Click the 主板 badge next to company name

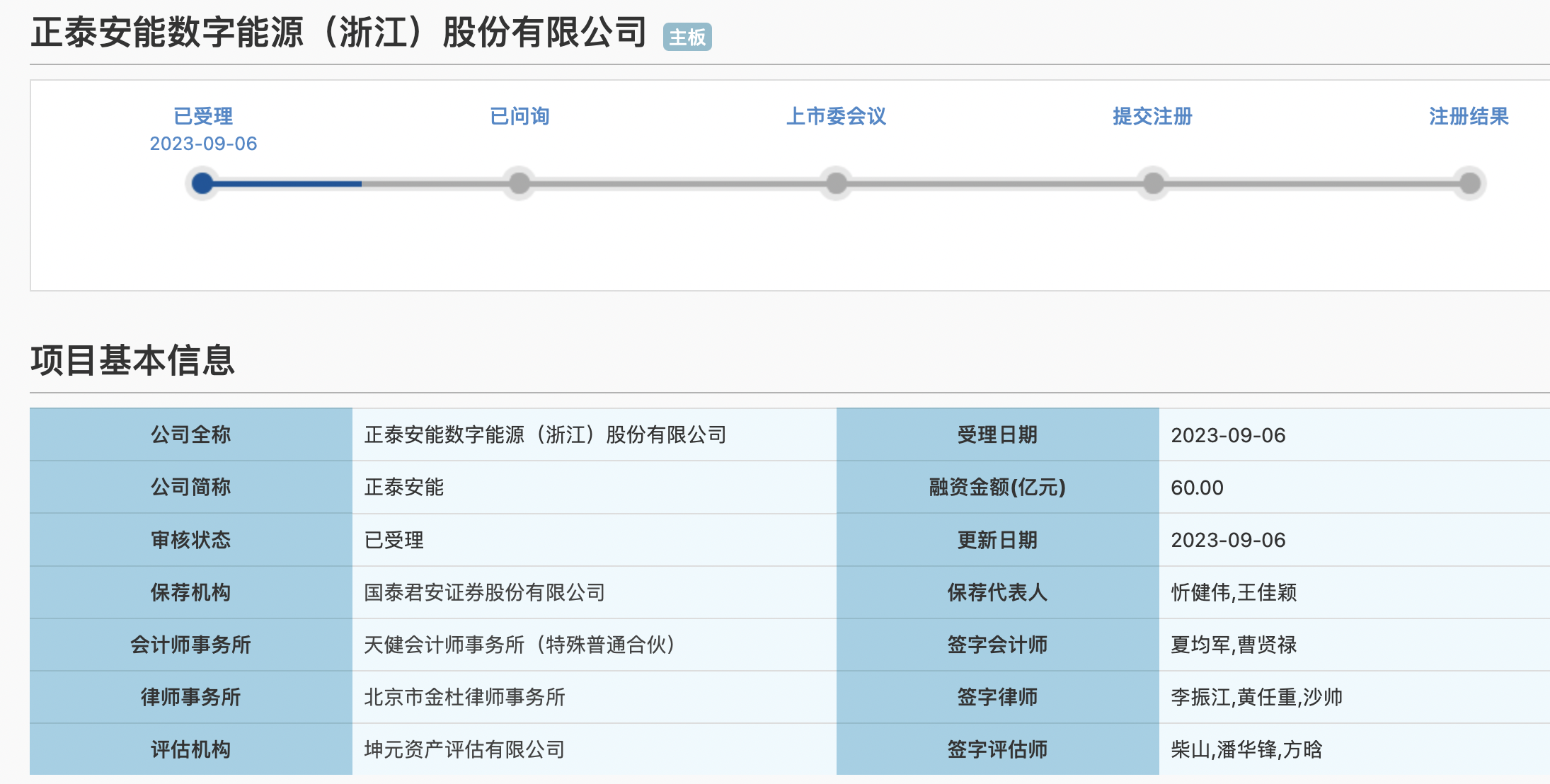[687, 37]
